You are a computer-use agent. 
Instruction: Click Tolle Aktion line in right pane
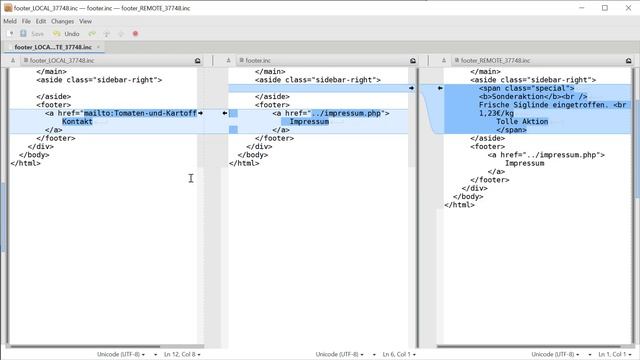click(522, 122)
